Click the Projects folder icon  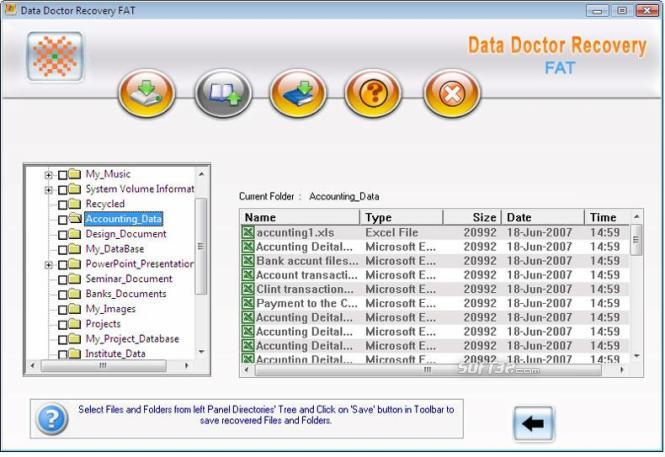click(75, 324)
